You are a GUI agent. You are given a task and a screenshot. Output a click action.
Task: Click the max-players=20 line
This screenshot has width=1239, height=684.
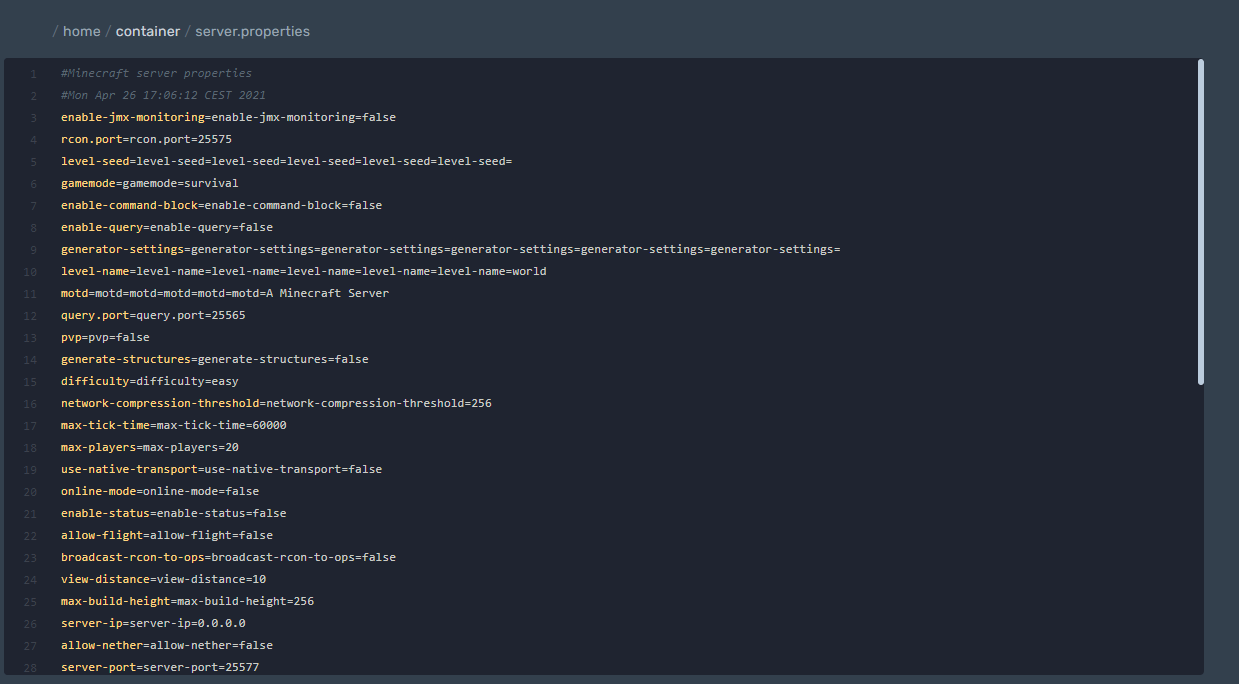149,447
